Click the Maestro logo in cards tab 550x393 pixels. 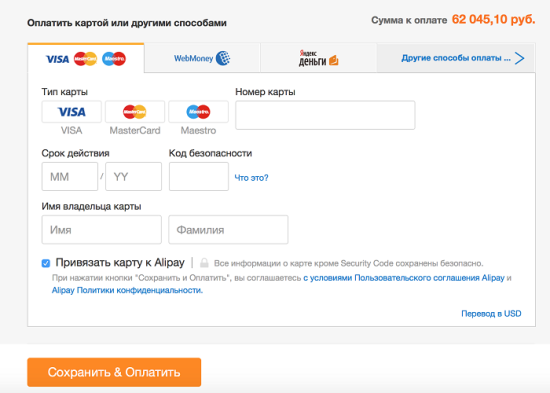click(x=114, y=59)
